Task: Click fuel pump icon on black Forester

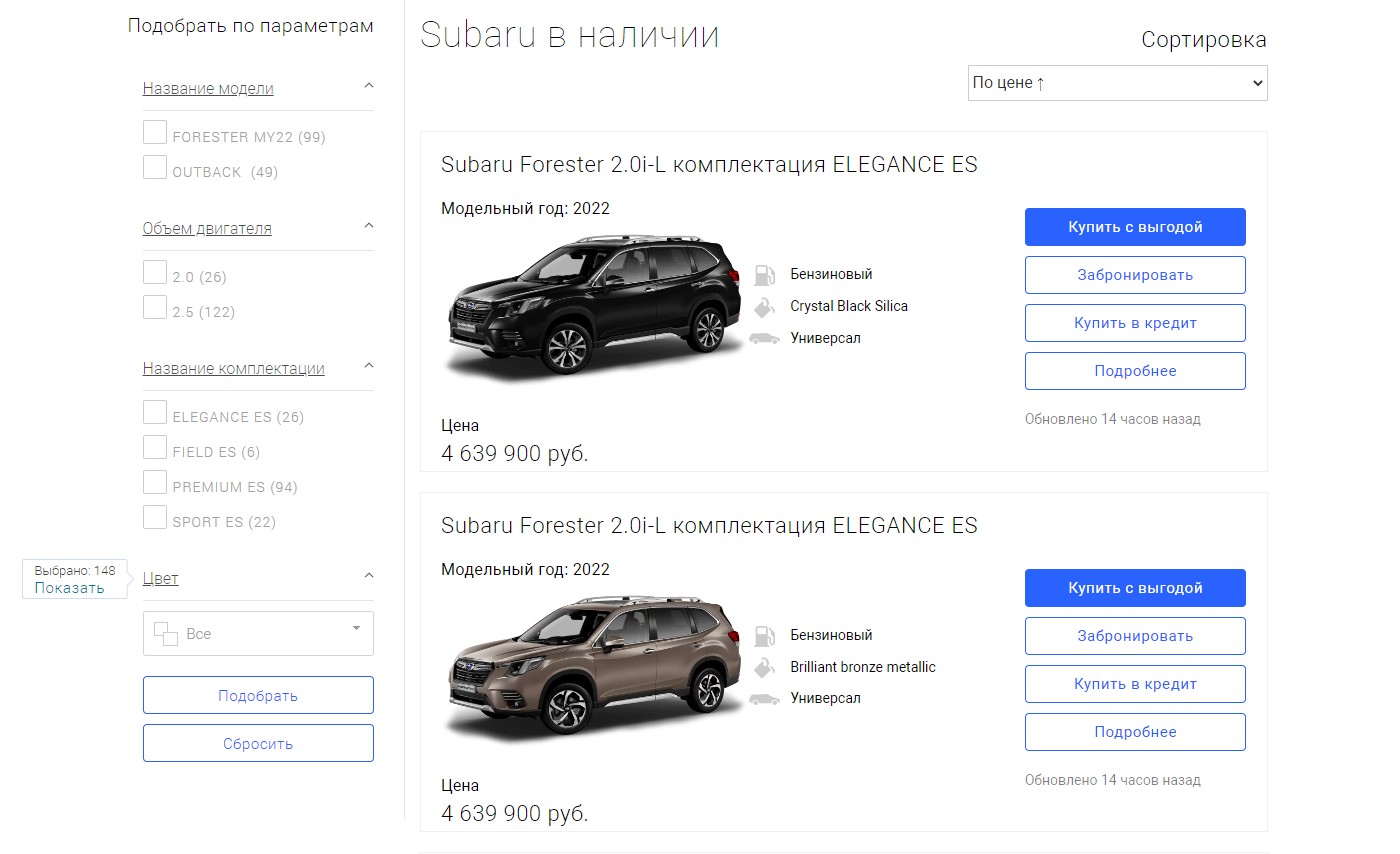Action: pyautogui.click(x=764, y=275)
